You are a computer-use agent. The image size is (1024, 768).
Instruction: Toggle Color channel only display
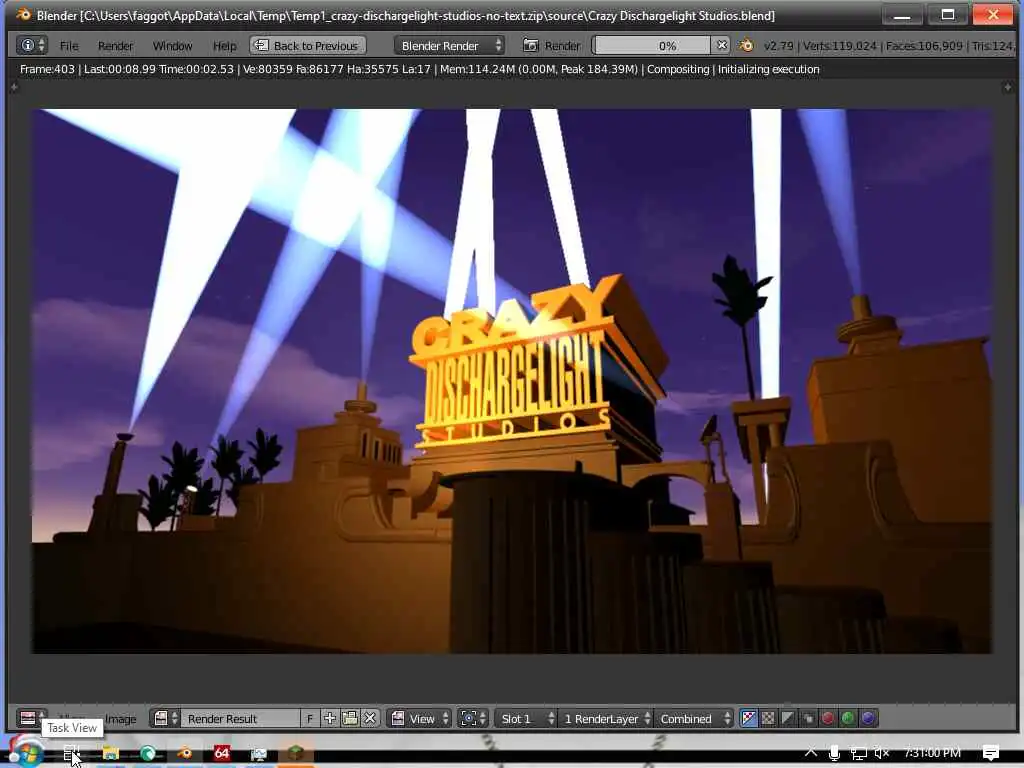pyautogui.click(x=768, y=718)
